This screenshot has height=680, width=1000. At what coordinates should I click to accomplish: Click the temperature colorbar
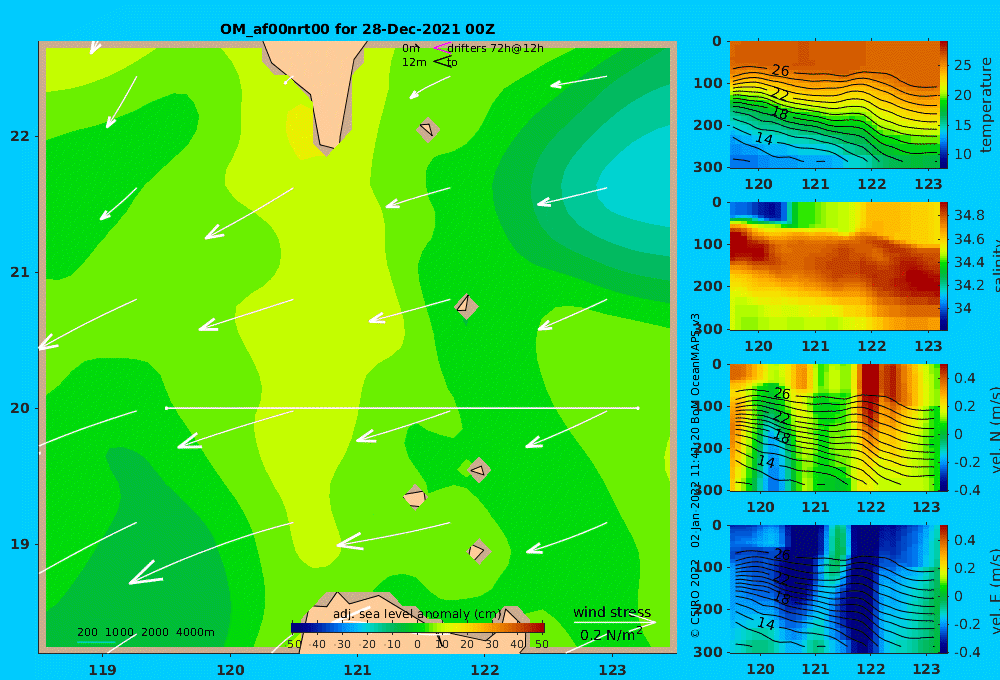(x=943, y=105)
